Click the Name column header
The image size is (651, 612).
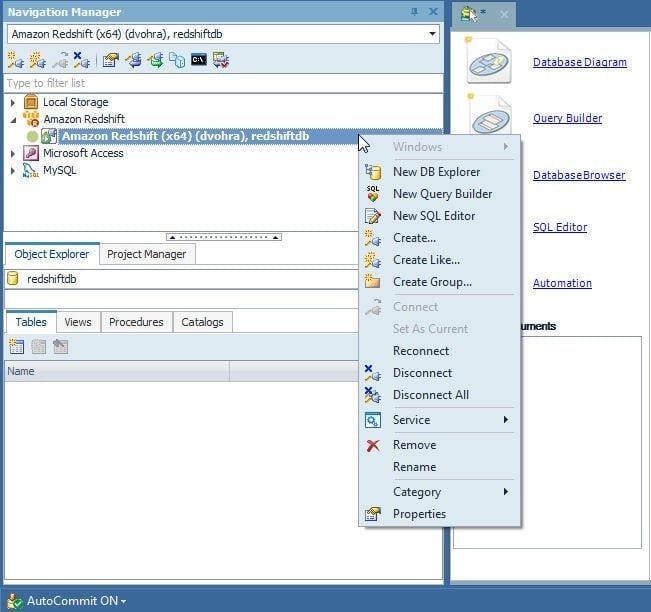(117, 371)
